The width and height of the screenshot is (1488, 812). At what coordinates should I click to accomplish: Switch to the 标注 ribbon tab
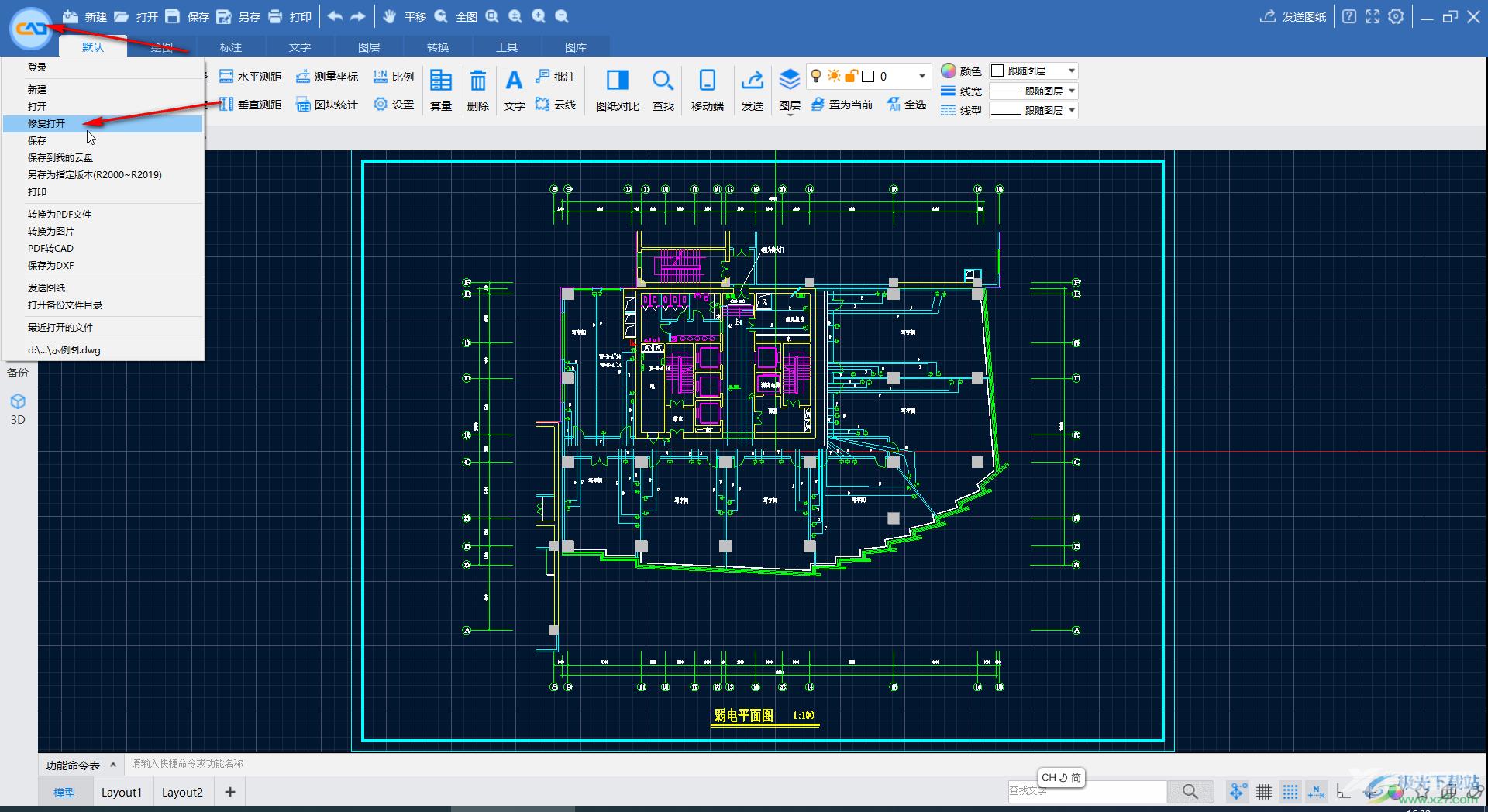pyautogui.click(x=231, y=47)
